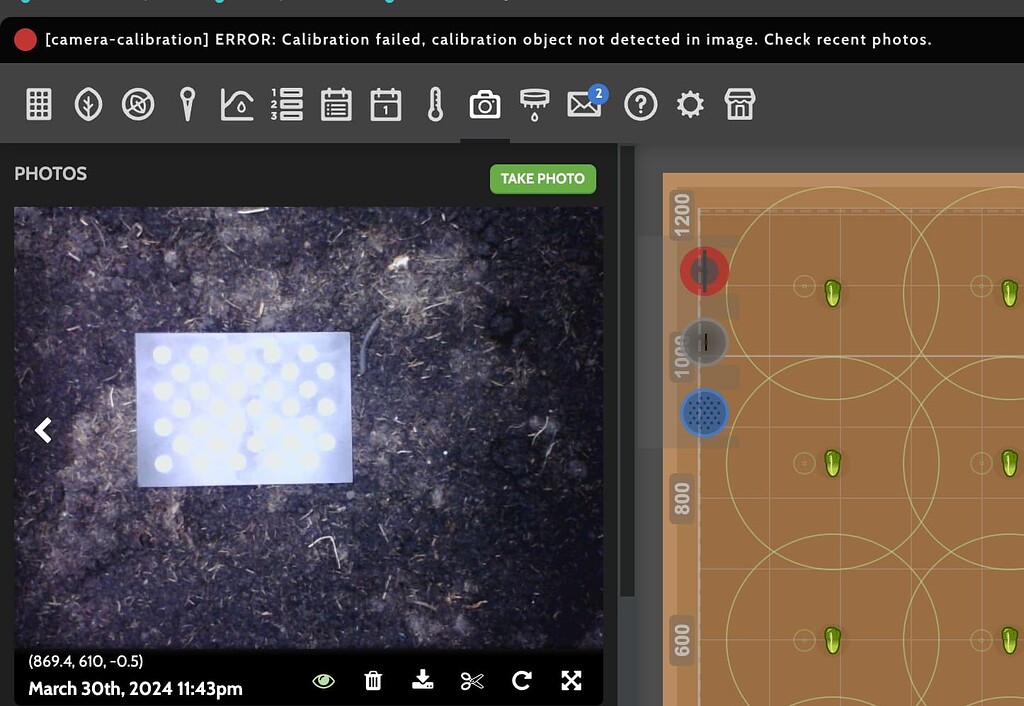Crop the photo with the scissors tool
The width and height of the screenshot is (1024, 706).
click(472, 680)
